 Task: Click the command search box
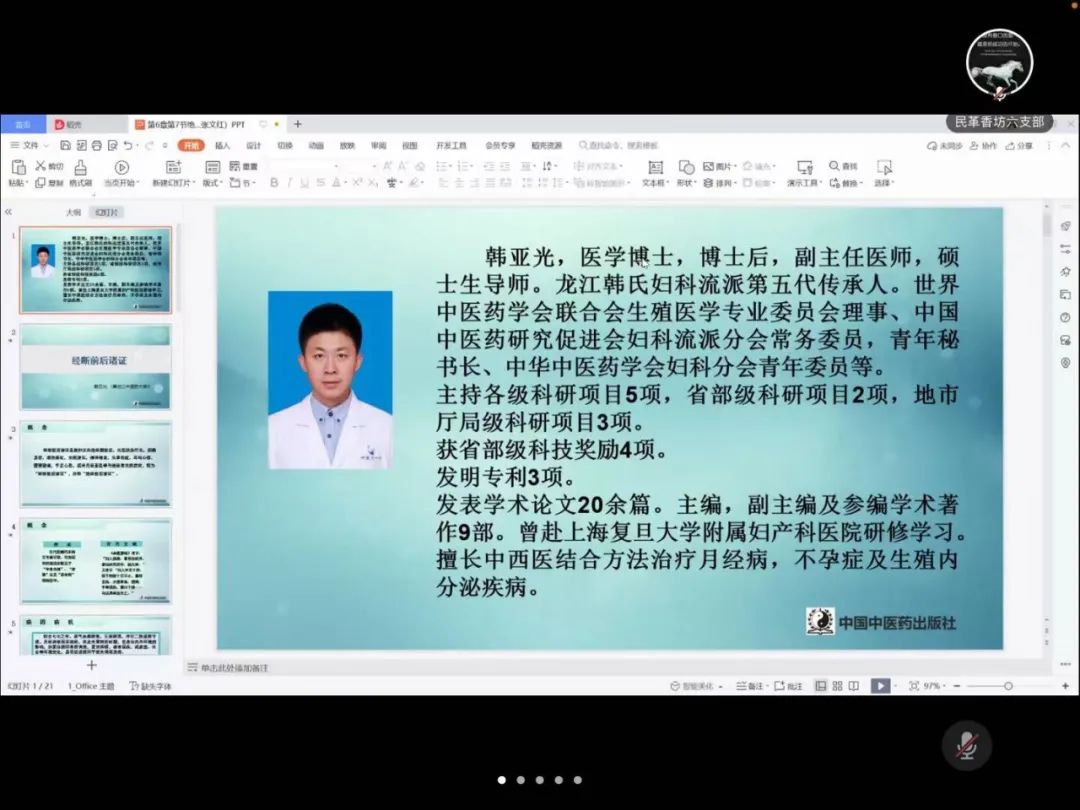[619, 145]
